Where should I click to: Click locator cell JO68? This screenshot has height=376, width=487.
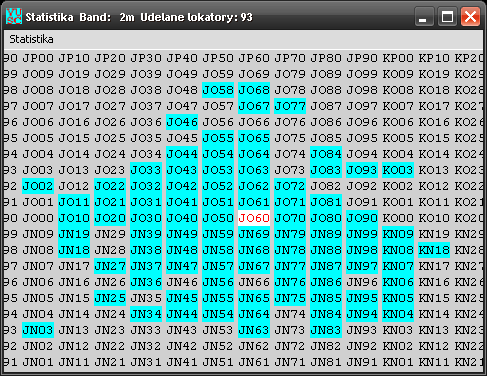(x=254, y=90)
